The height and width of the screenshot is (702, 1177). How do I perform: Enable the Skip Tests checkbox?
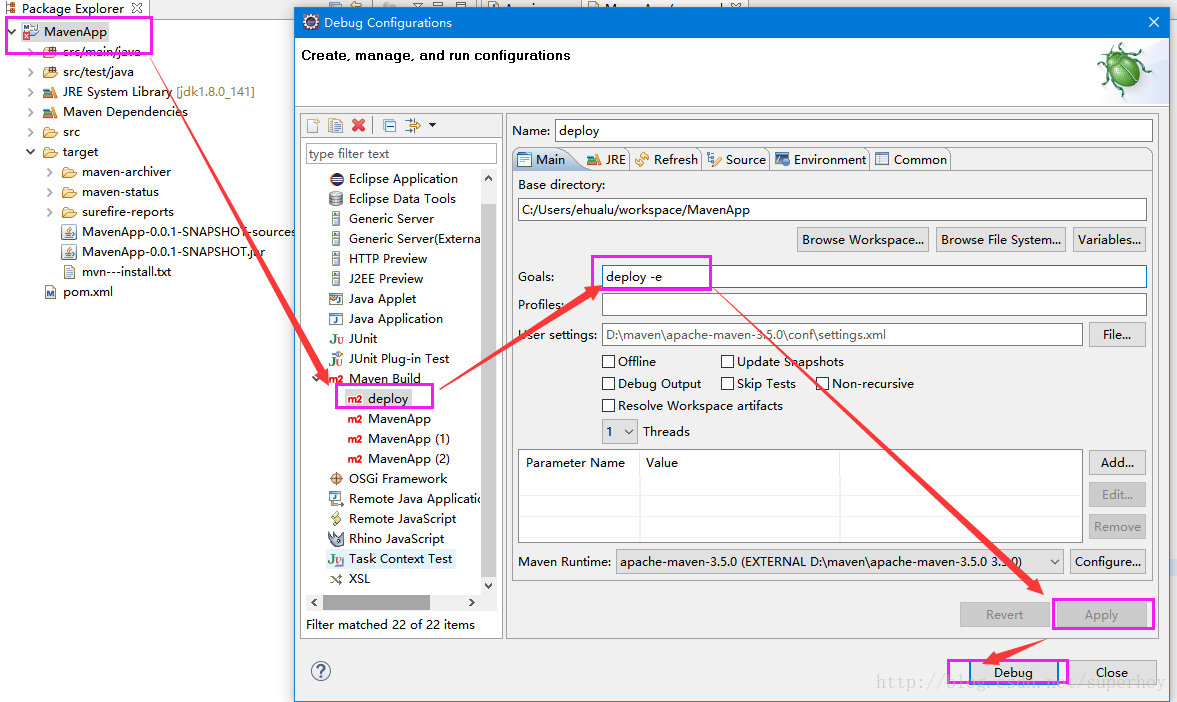727,384
